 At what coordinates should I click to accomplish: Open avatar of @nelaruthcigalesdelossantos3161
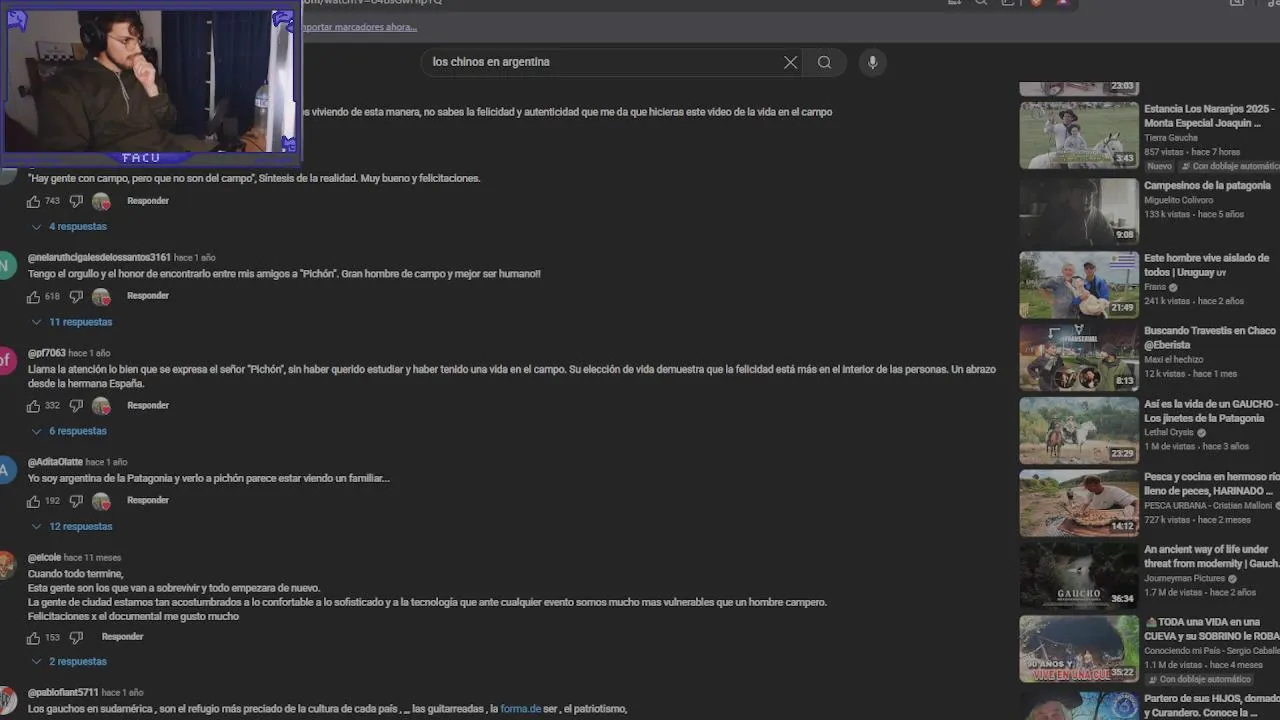click(x=7, y=265)
